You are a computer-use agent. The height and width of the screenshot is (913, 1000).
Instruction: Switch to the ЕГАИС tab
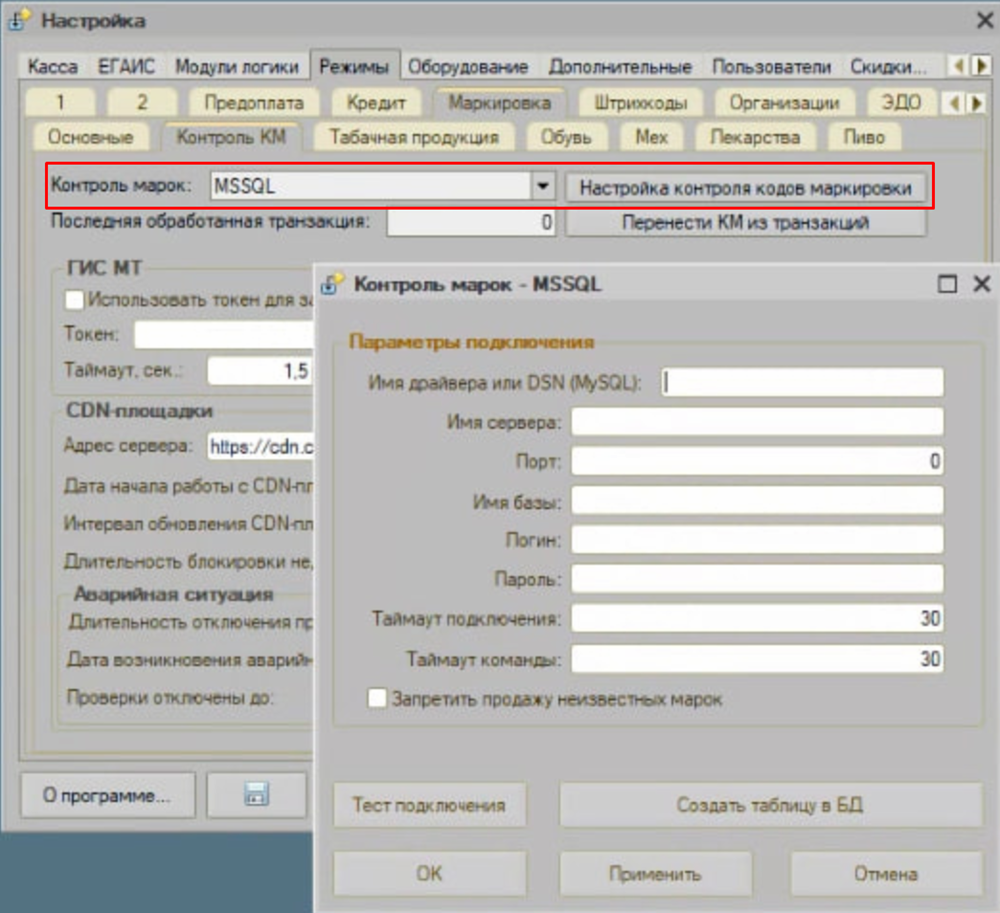click(x=126, y=67)
